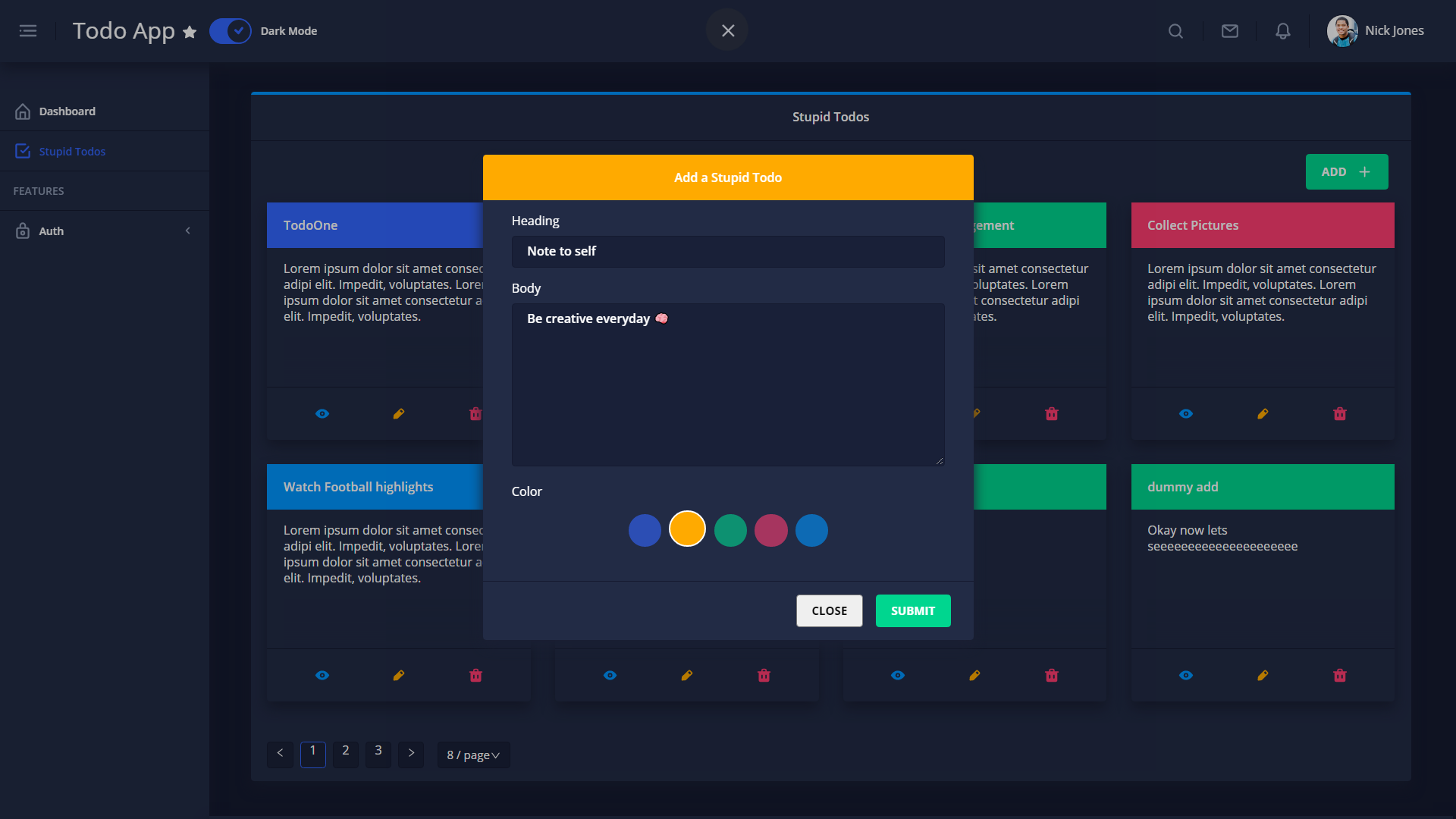Delete the Watch Football highlights todo
Screen dimensions: 1456x819
pos(475,676)
